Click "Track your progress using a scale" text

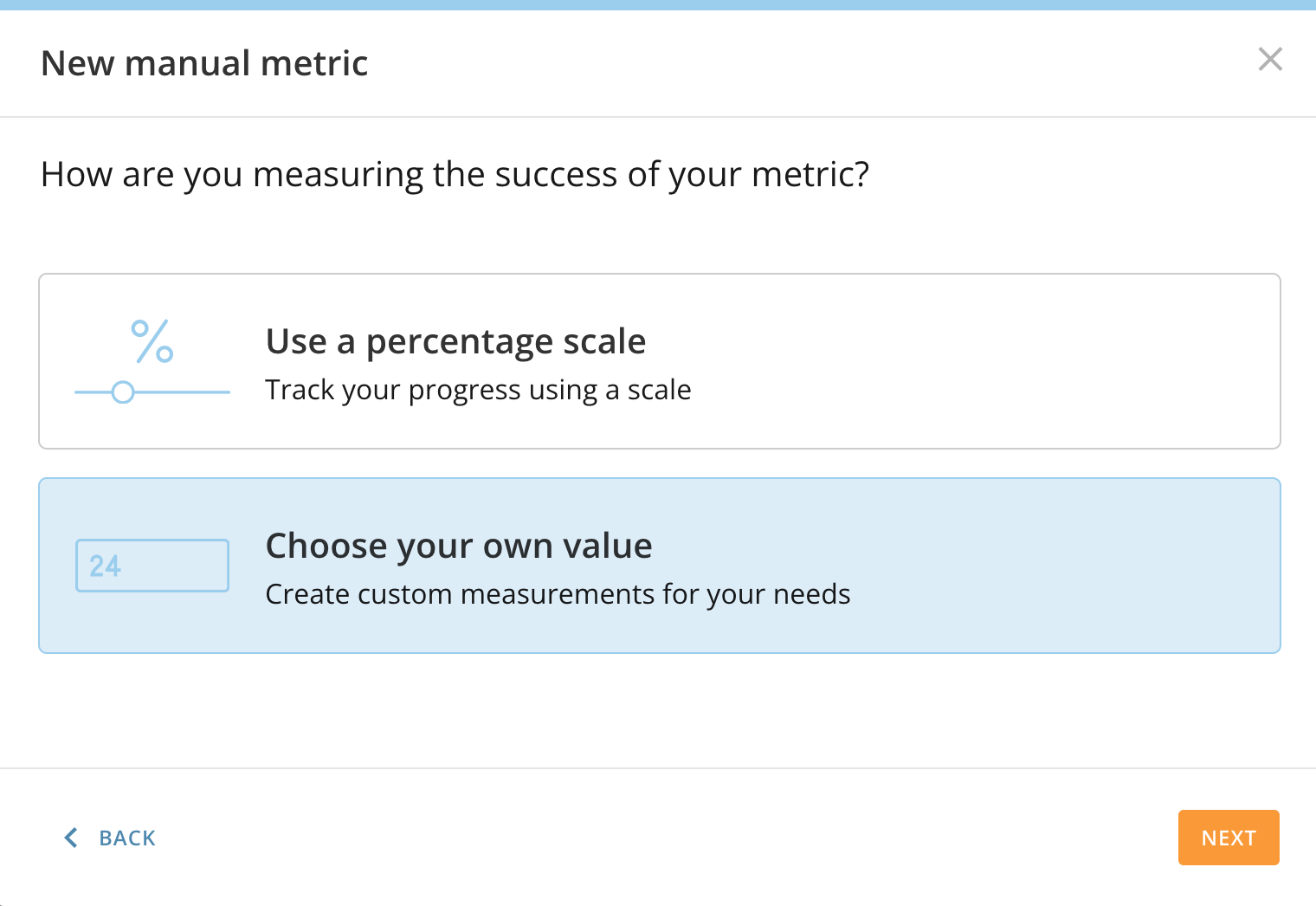pyautogui.click(x=478, y=390)
